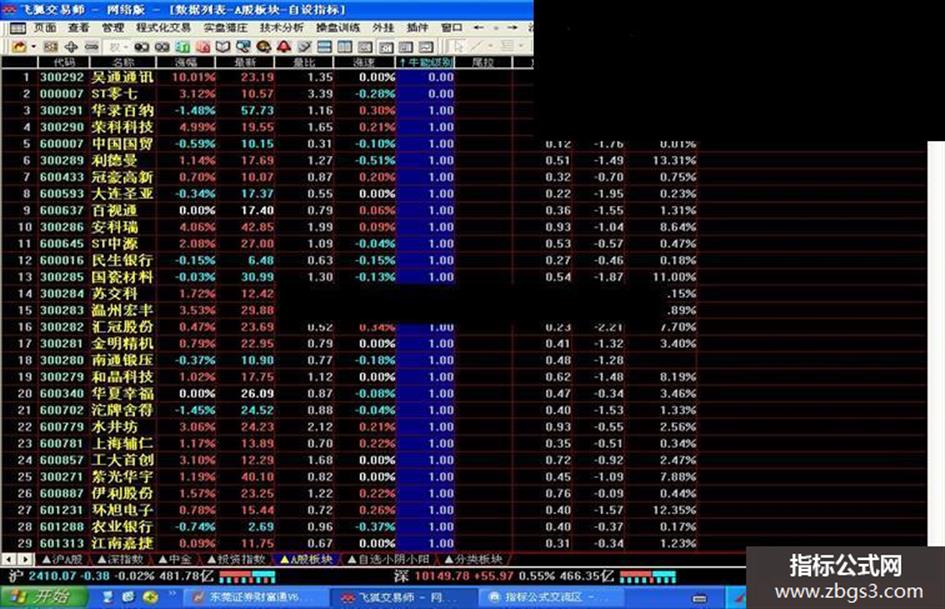This screenshot has height=609, width=945.
Task: Click the window icon left of 页面 menu
Action: [x=17, y=28]
